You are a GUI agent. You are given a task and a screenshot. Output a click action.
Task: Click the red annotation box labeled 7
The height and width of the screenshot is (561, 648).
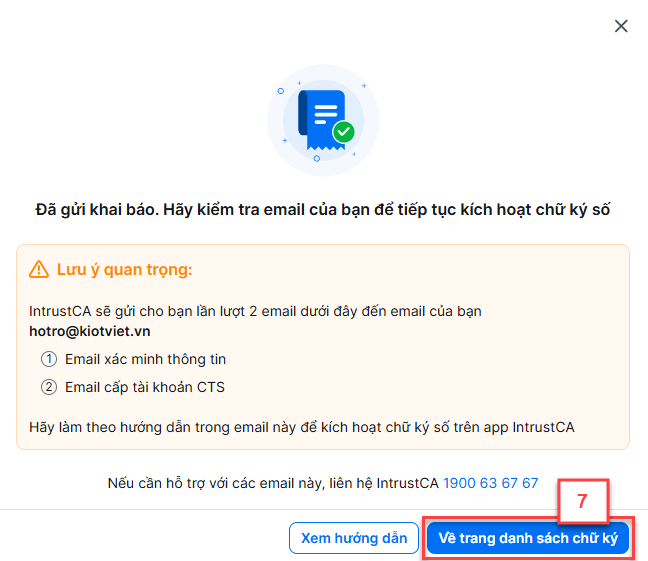click(583, 501)
